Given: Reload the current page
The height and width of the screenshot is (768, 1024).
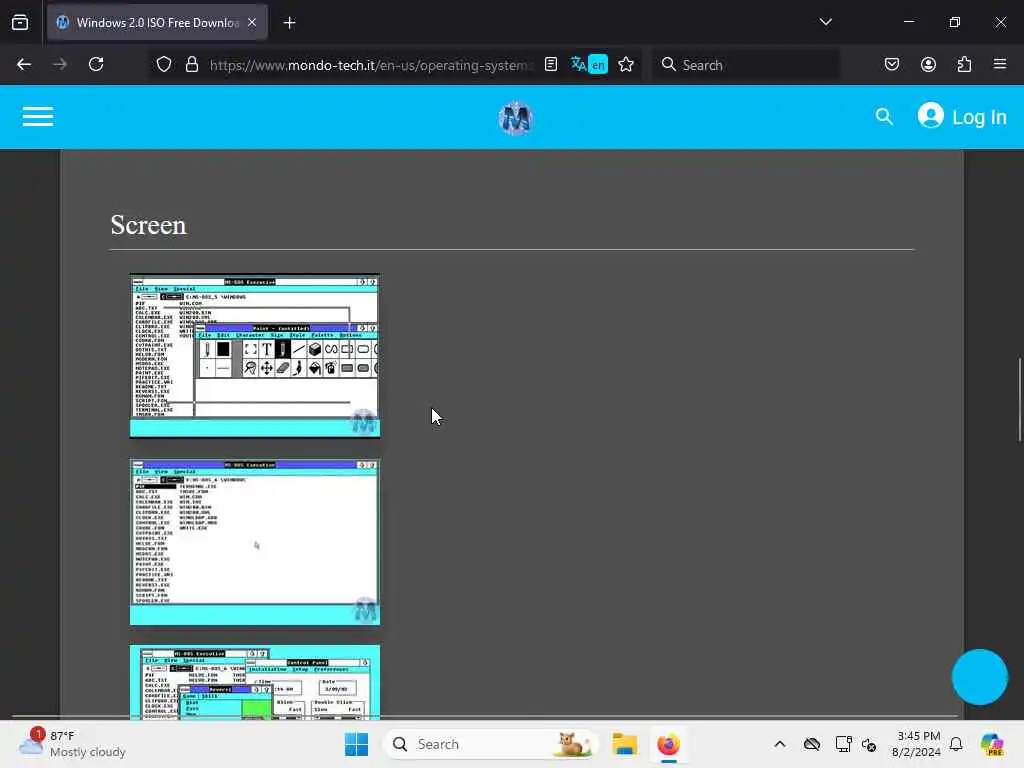Looking at the screenshot, I should pos(96,64).
